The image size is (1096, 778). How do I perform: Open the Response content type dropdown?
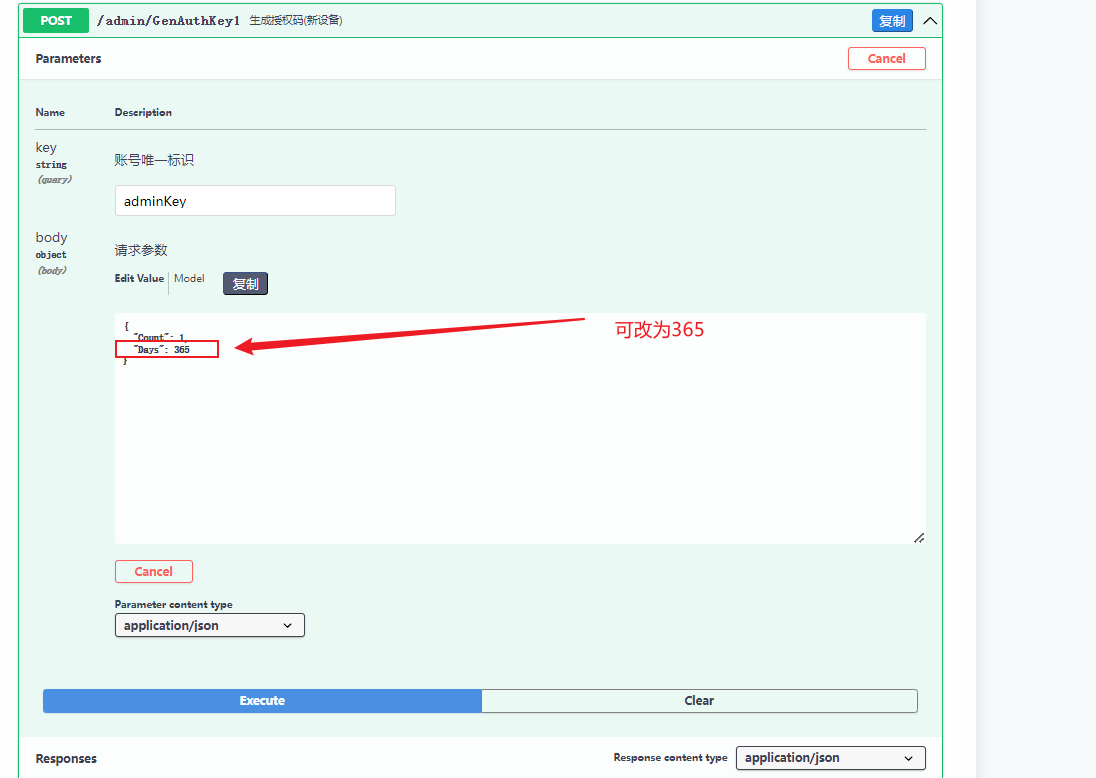[x=830, y=758]
